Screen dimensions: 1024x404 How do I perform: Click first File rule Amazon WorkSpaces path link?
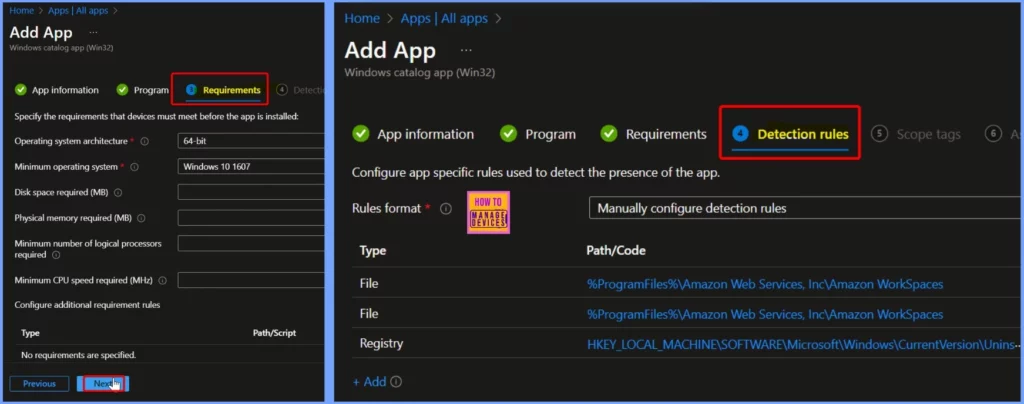(765, 284)
